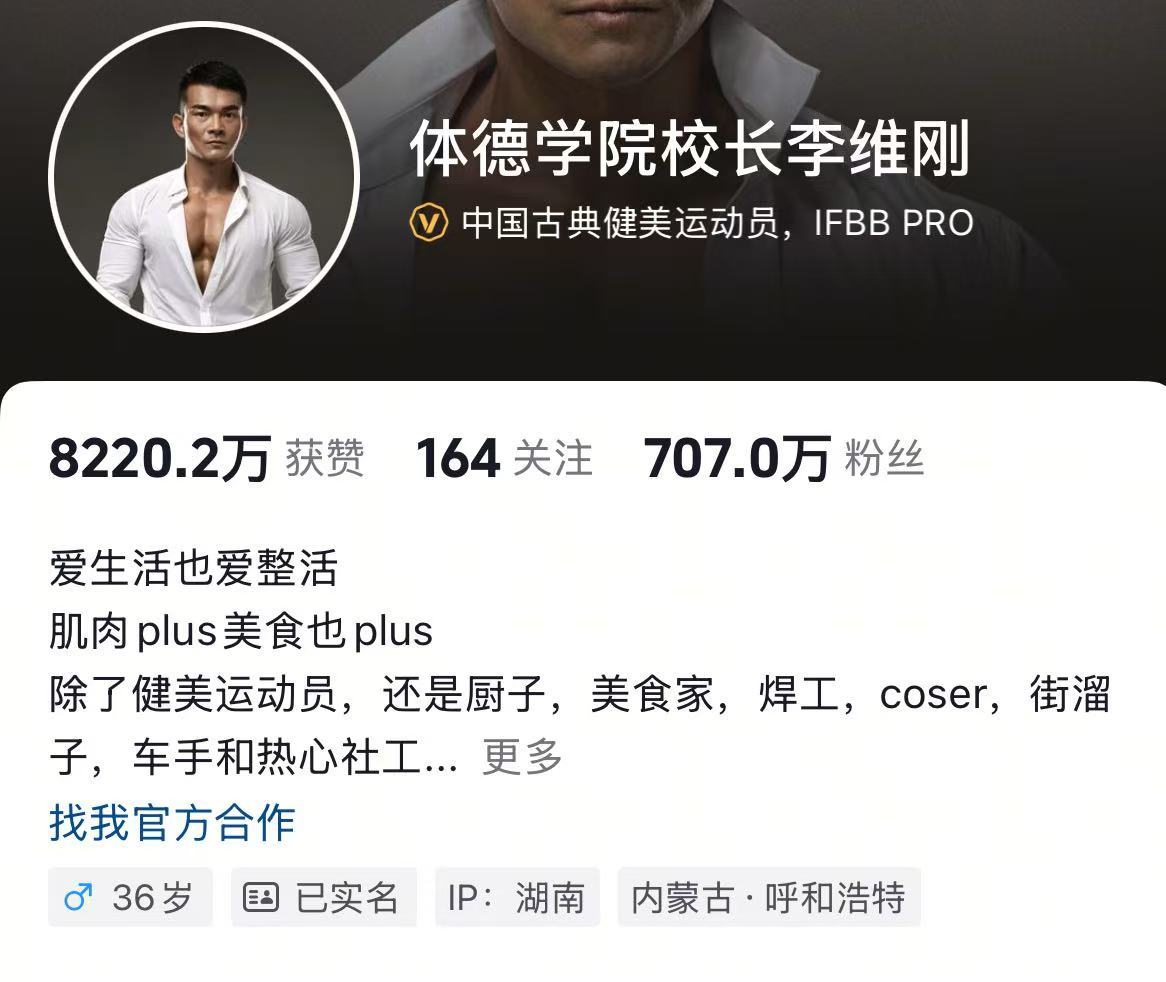Tap the 36岁 age tag
The height and width of the screenshot is (982, 1166).
130,897
